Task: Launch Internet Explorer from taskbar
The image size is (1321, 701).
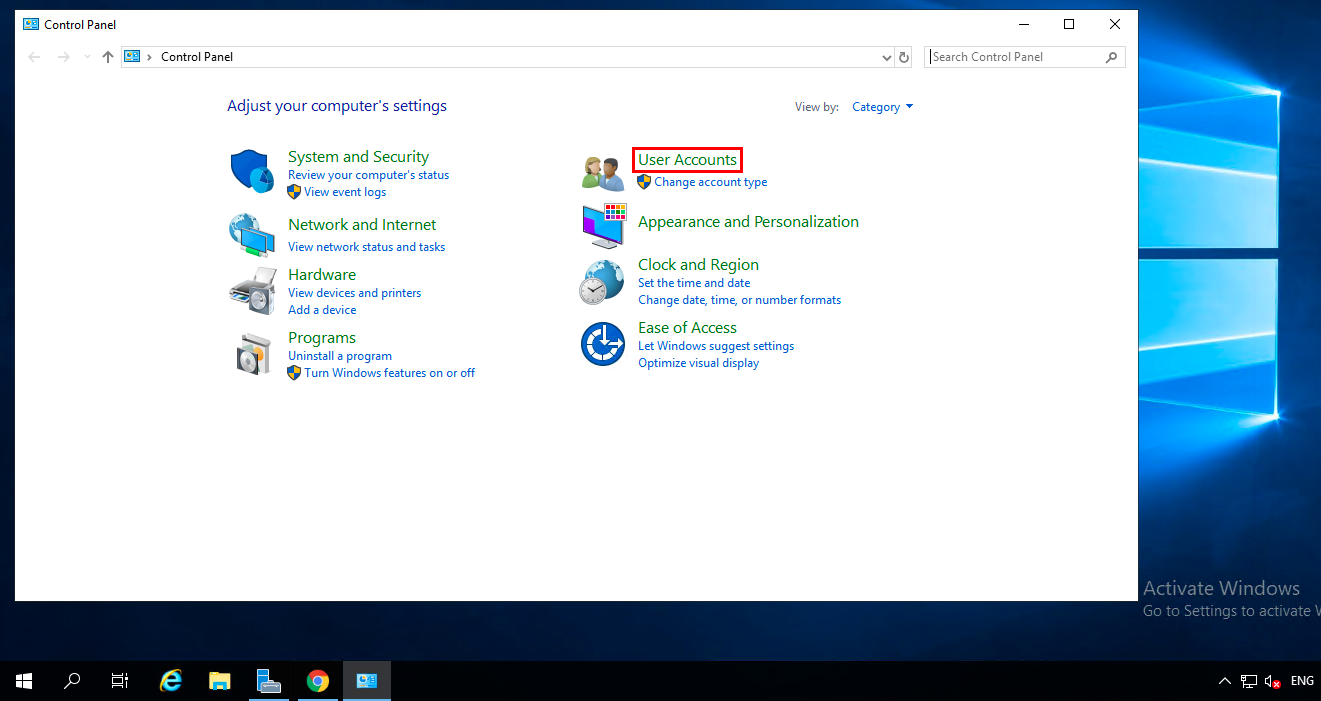Action: coord(171,681)
